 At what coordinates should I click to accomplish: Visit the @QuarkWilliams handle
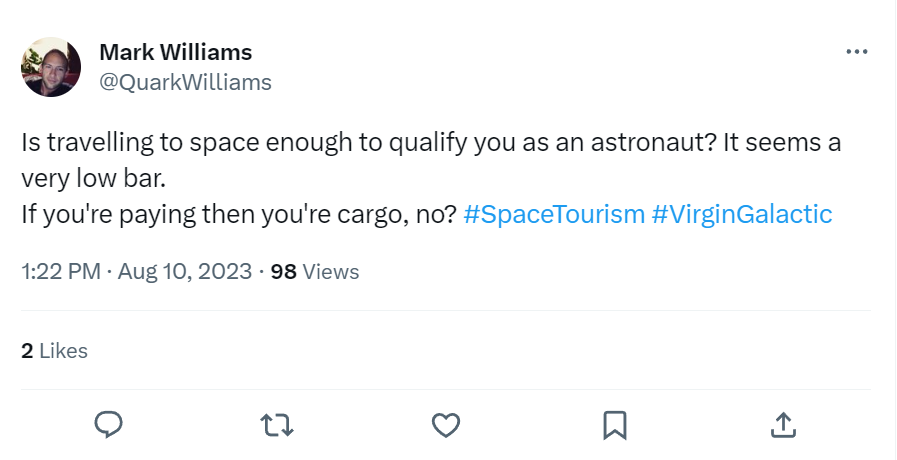pyautogui.click(x=185, y=82)
